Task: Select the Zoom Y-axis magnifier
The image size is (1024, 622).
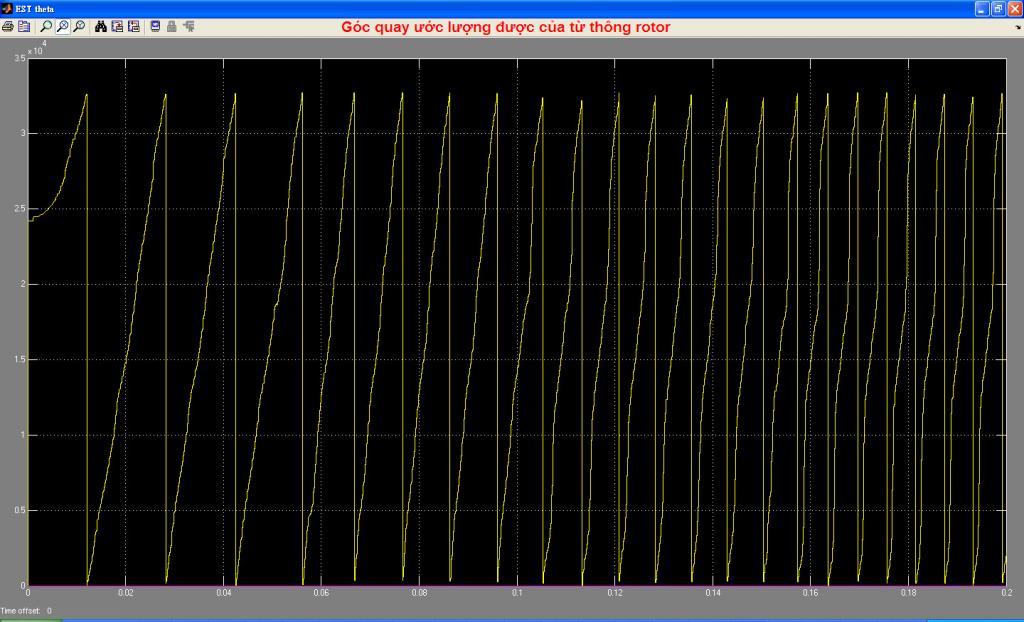Action: point(78,27)
